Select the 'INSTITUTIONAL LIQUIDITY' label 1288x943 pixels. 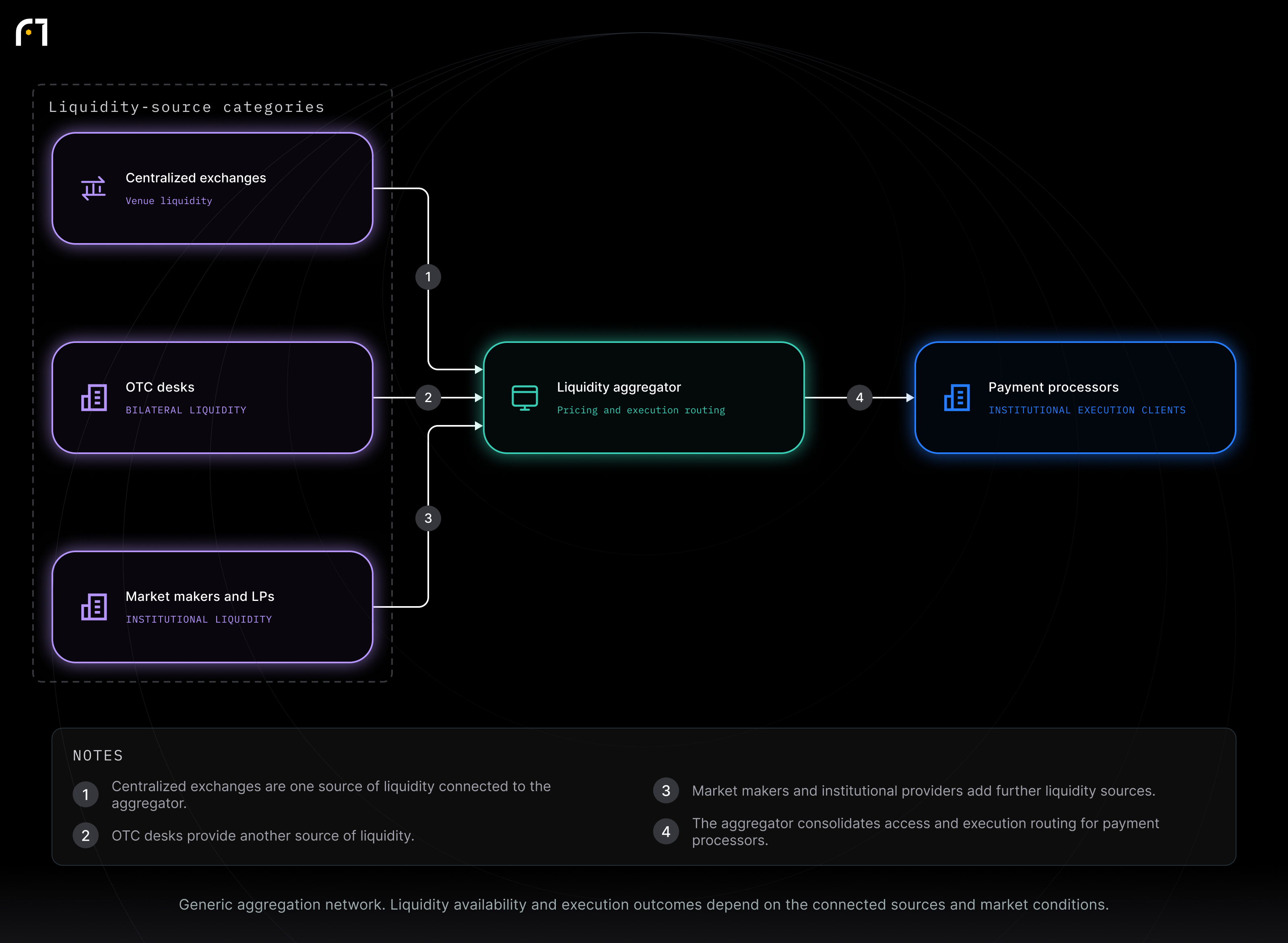199,619
